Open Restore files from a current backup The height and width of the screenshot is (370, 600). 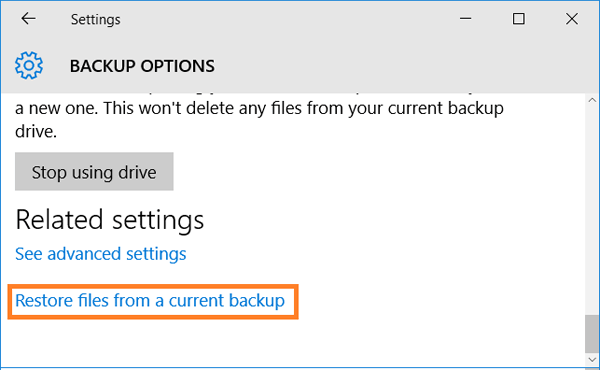[x=150, y=300]
